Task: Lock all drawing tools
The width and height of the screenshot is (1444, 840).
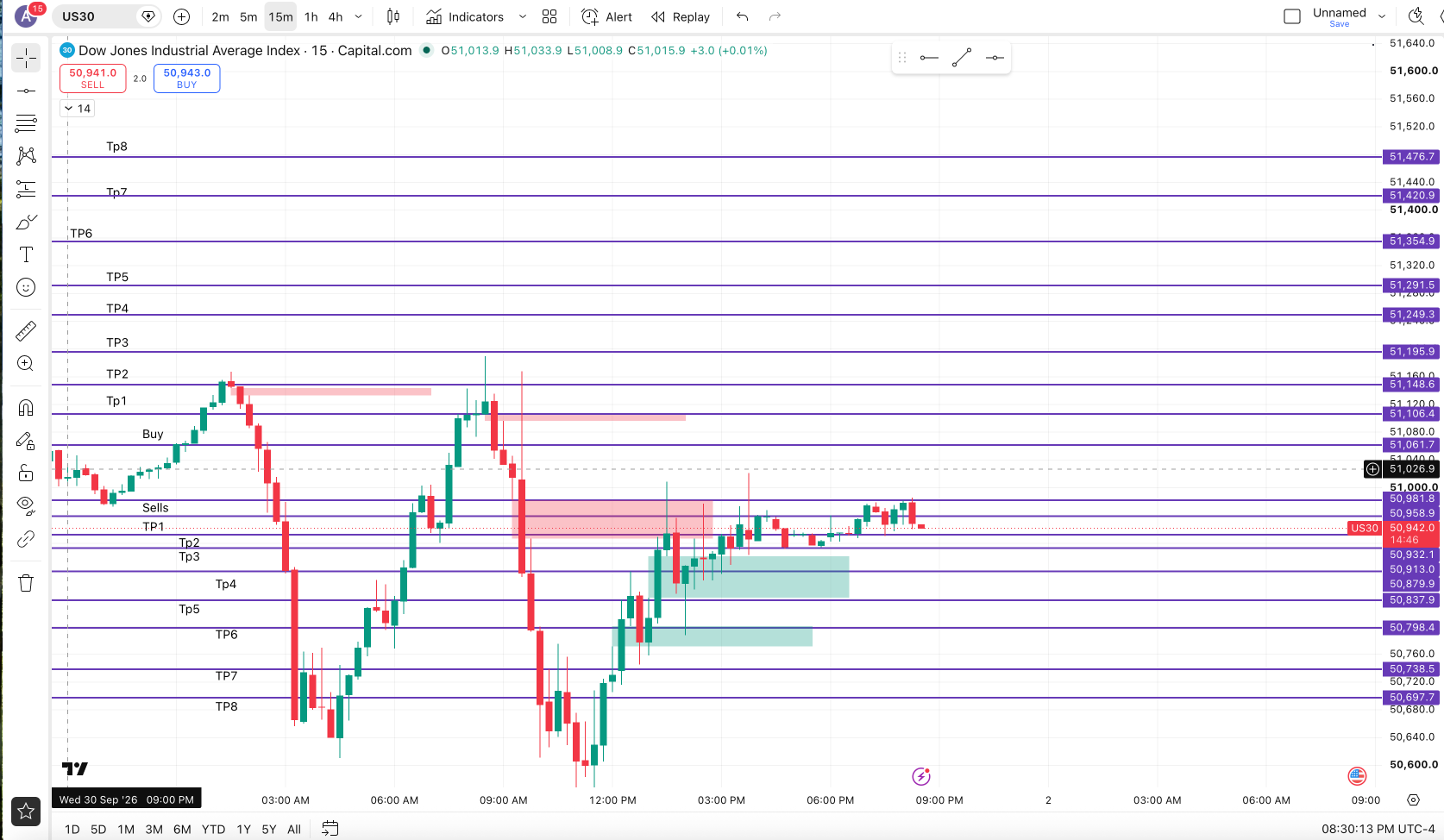Action: 26,473
